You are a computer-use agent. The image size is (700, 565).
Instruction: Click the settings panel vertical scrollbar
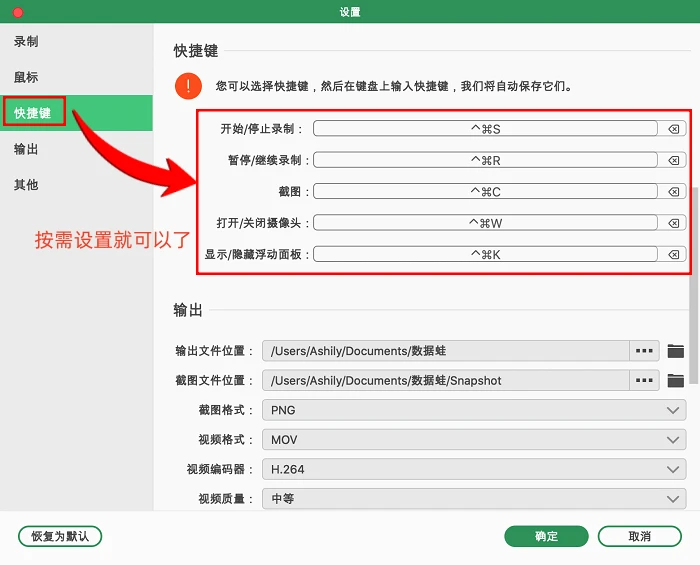pos(693,285)
